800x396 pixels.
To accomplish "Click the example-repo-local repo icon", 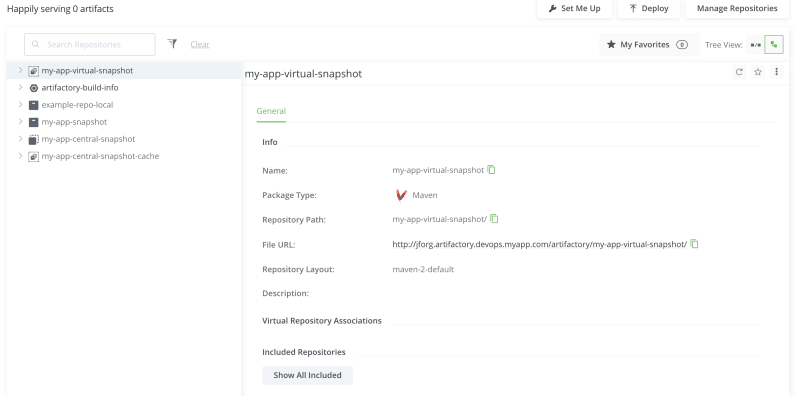I will coord(33,105).
